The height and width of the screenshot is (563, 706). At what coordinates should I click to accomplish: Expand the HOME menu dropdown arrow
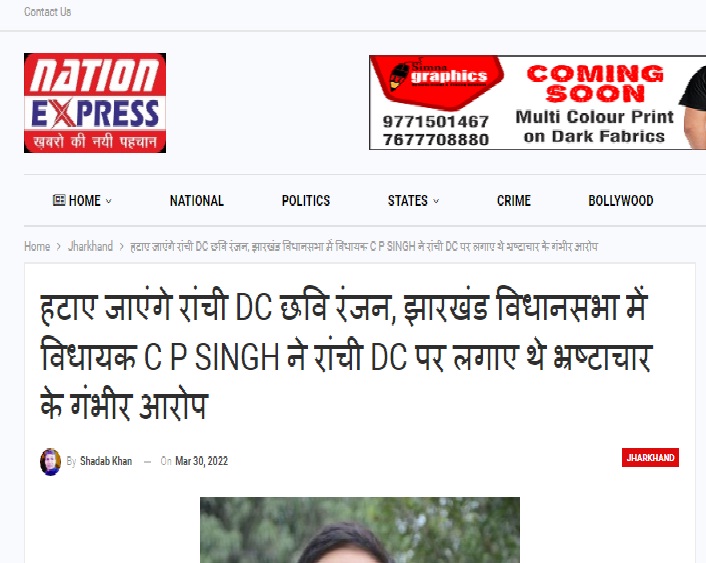pos(109,201)
